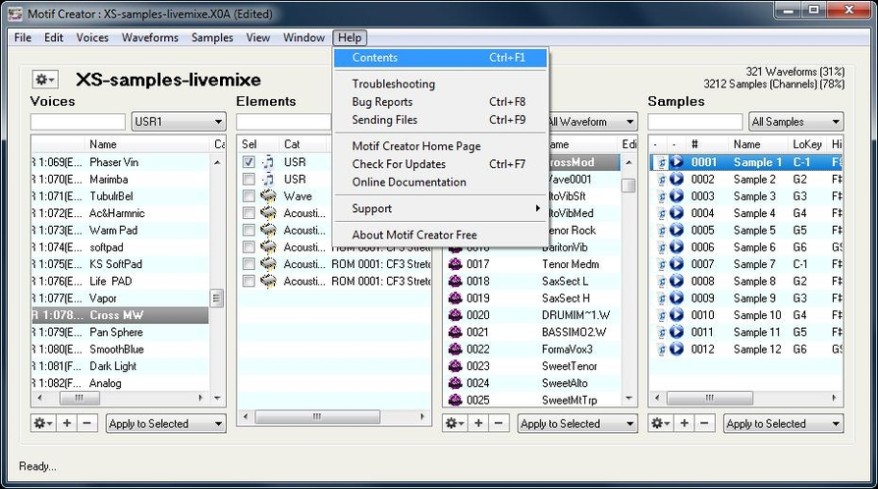Click the Samples search input field

point(695,122)
